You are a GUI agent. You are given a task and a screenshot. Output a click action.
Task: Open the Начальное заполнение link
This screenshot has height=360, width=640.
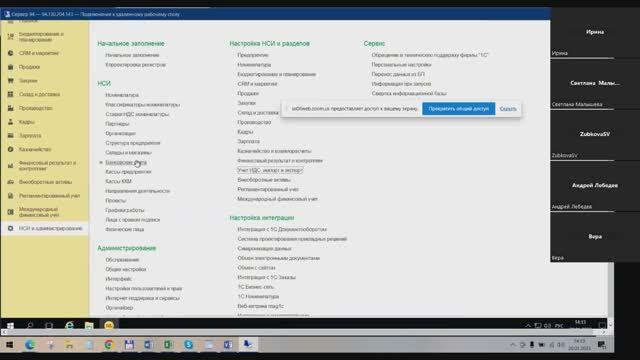pyautogui.click(x=132, y=55)
